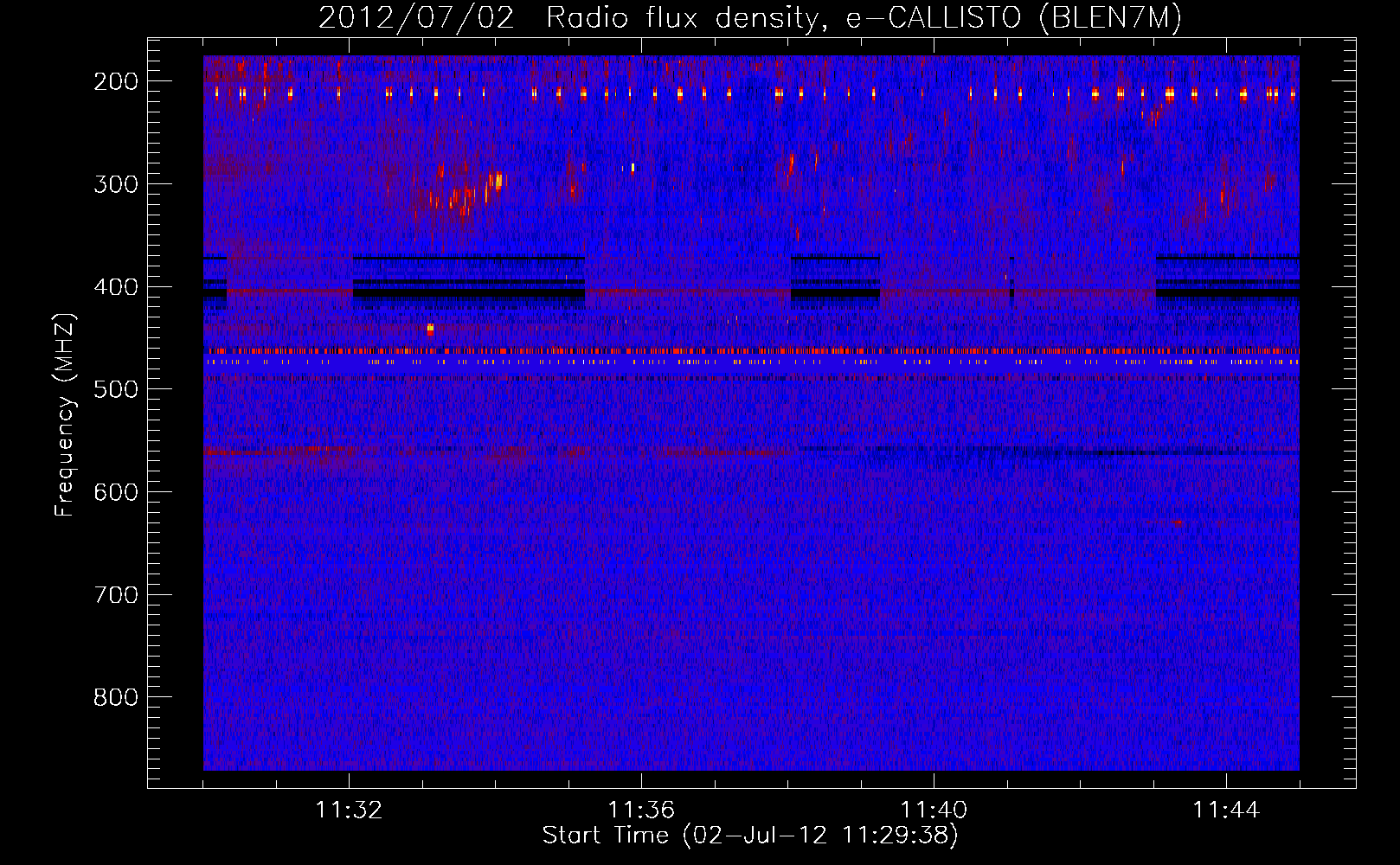
Task: Click the 700 frequency tick label
Action: (116, 595)
